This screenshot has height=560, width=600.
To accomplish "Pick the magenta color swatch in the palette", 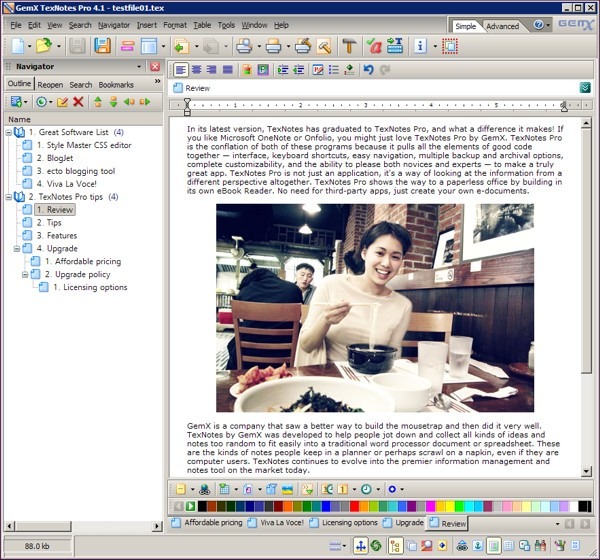I will click(430, 506).
